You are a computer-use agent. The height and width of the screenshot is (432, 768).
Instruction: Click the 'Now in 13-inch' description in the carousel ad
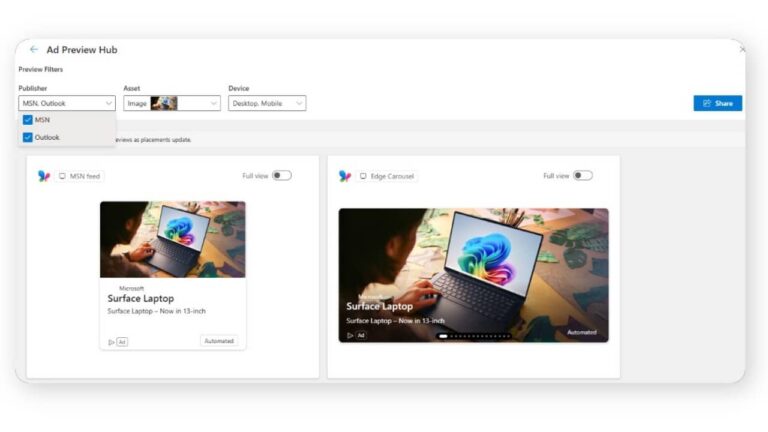(x=396, y=321)
